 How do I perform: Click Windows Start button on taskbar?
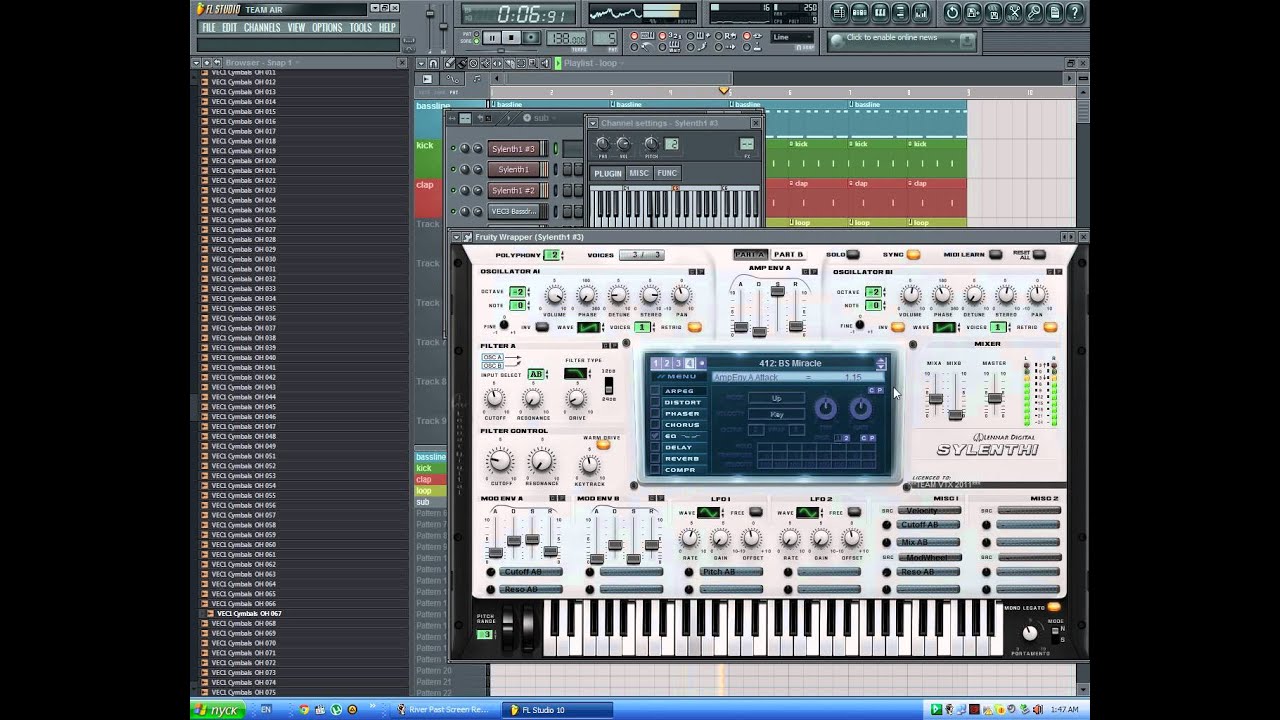(217, 710)
